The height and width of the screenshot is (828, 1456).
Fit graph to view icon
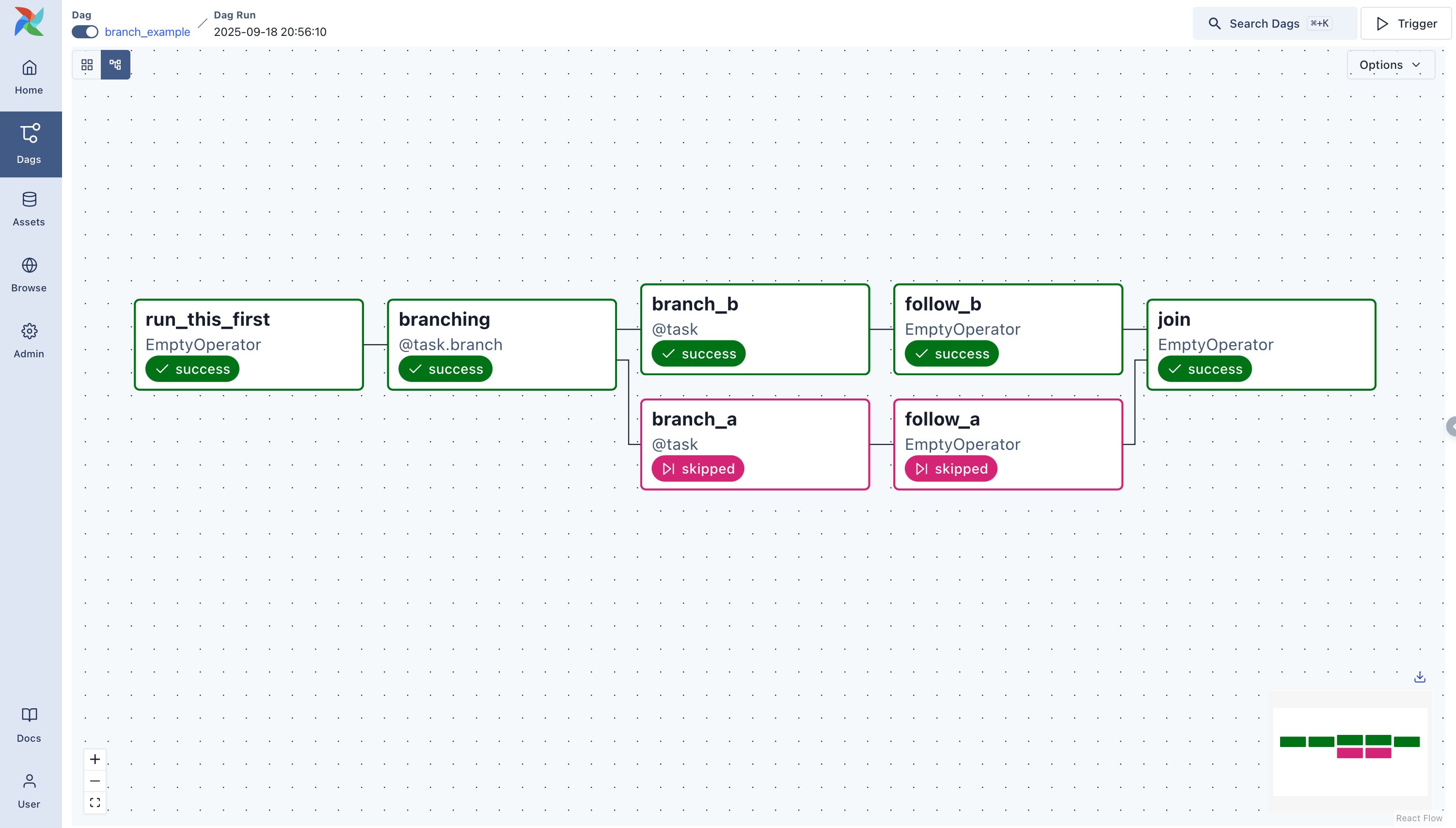click(95, 802)
